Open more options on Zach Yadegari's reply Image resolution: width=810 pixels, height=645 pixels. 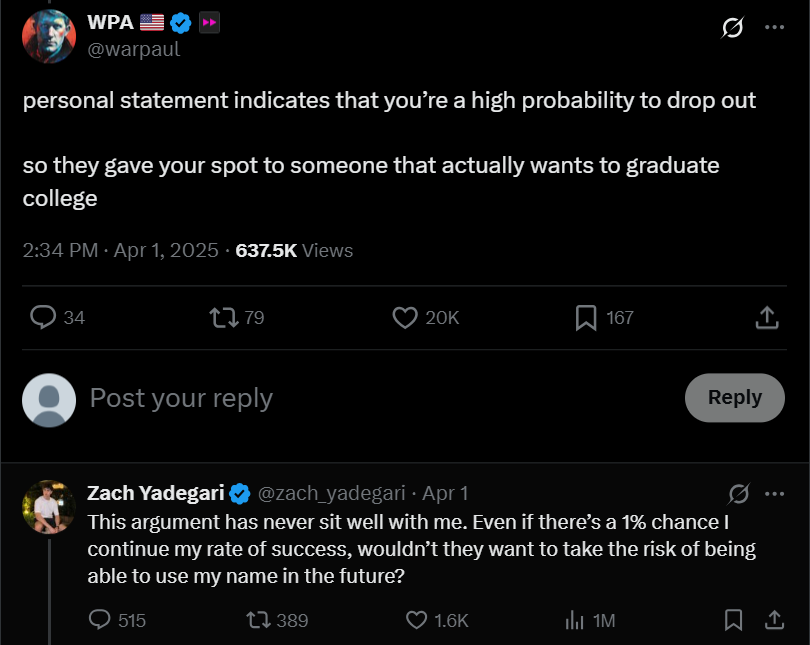coord(774,493)
